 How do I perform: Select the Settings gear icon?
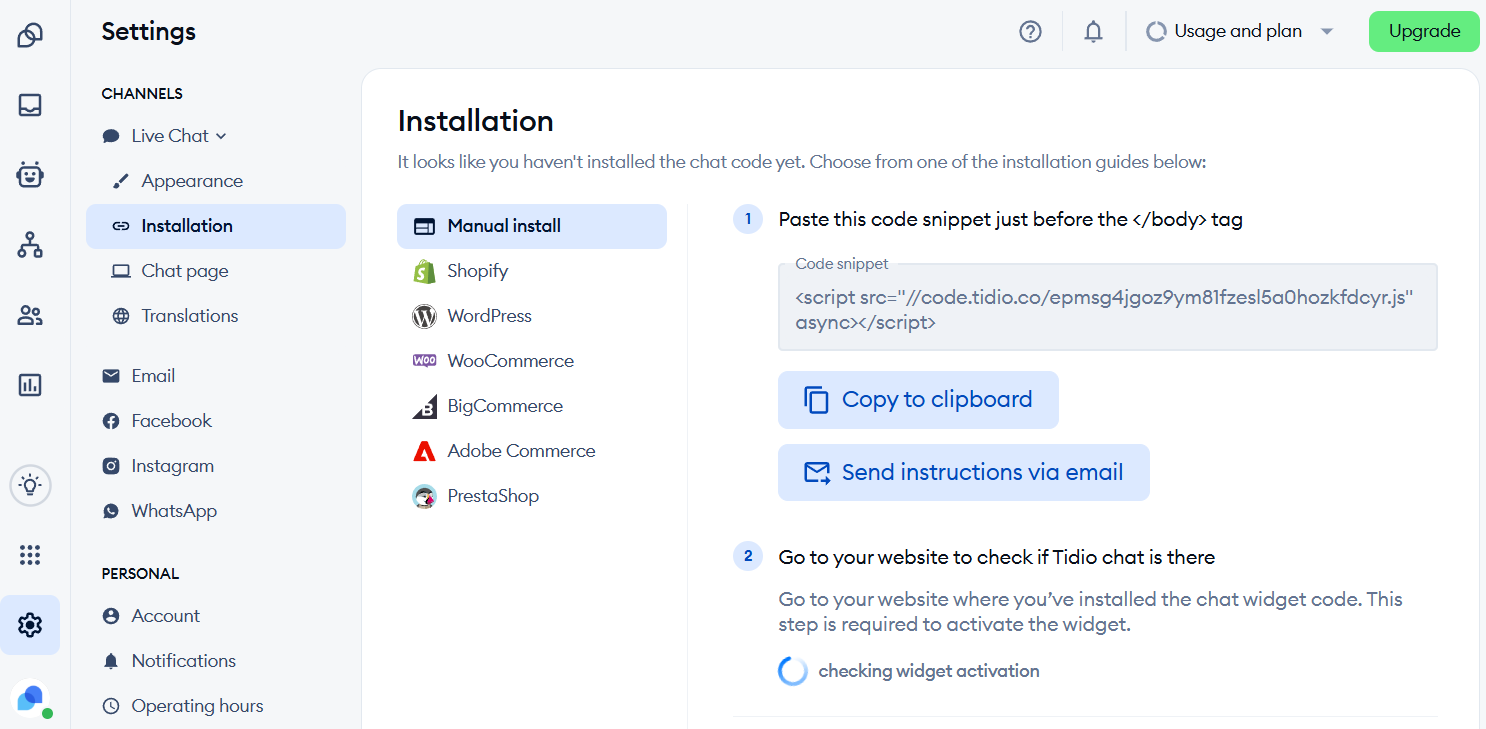tap(30, 625)
